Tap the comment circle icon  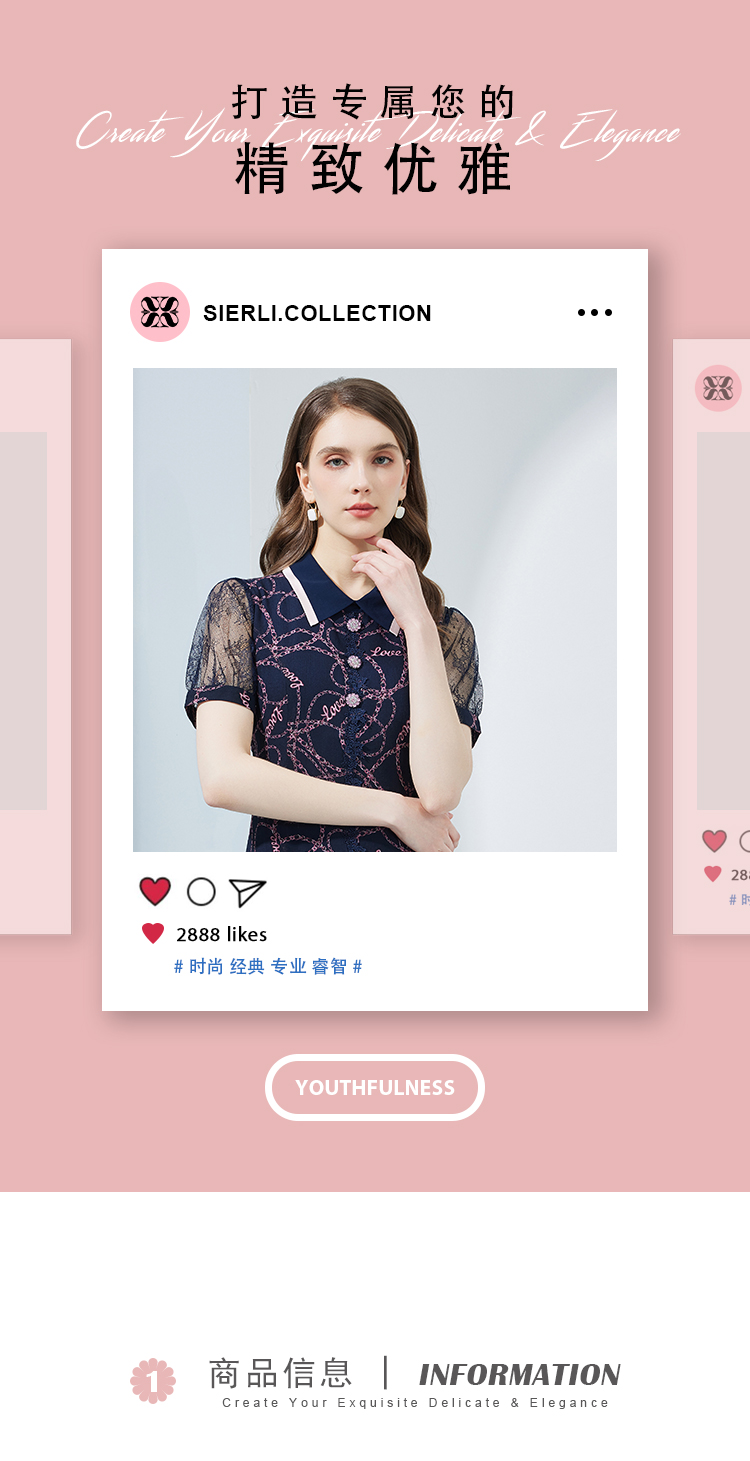tap(201, 892)
